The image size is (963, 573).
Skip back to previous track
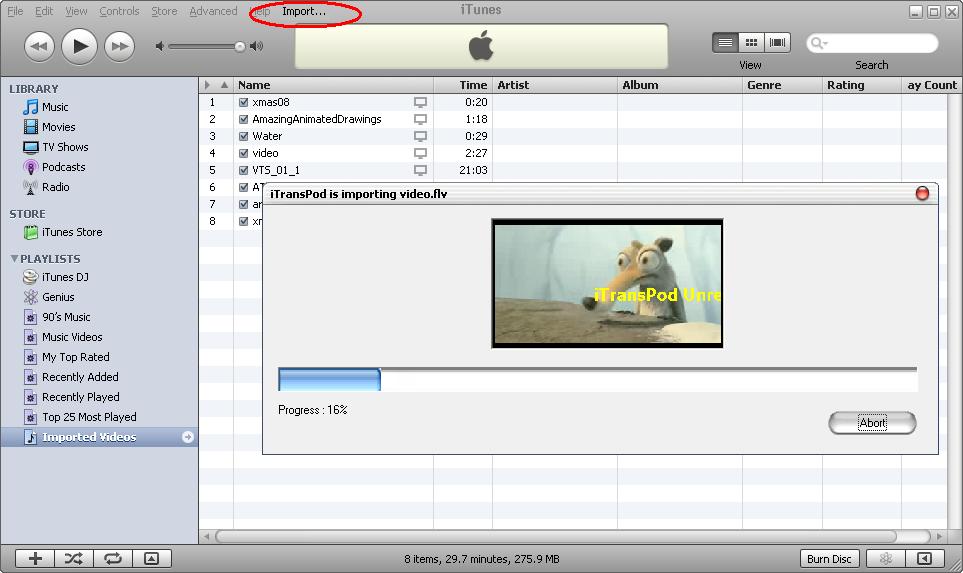coord(39,47)
